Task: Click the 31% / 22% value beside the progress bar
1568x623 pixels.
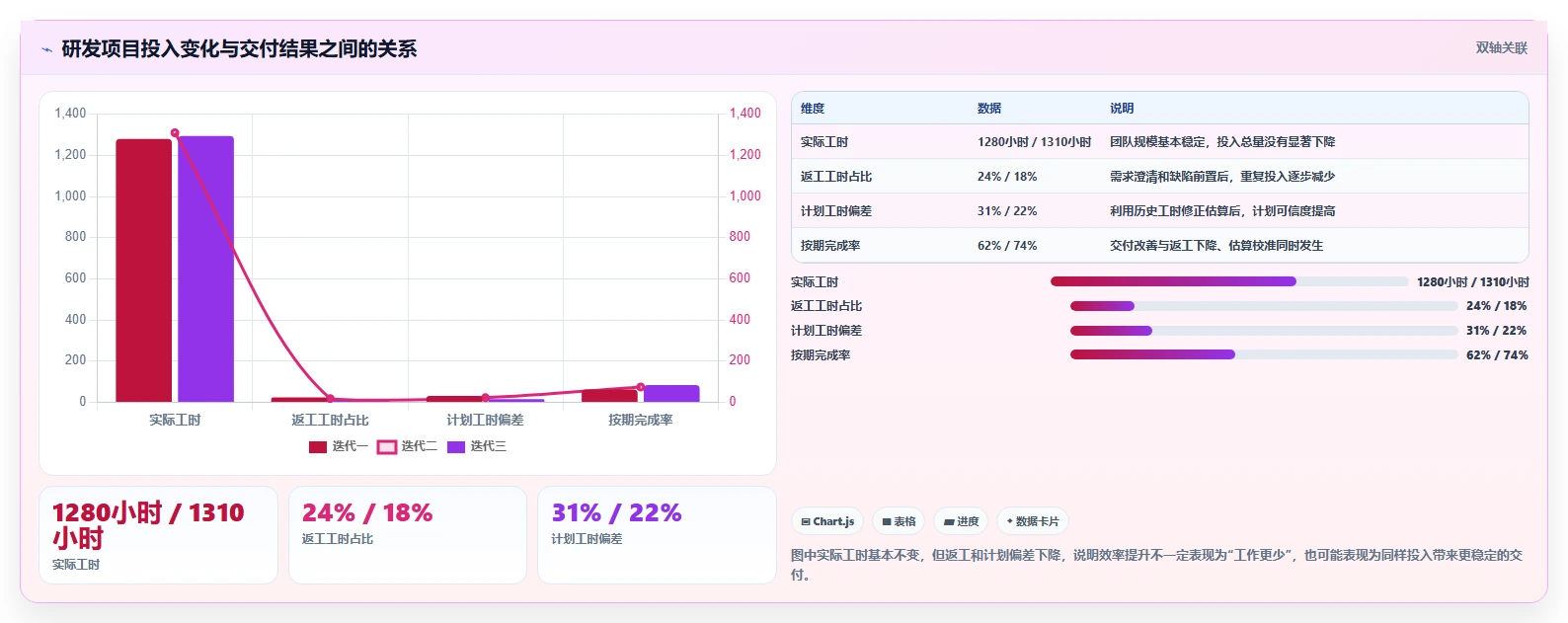Action: click(1497, 331)
